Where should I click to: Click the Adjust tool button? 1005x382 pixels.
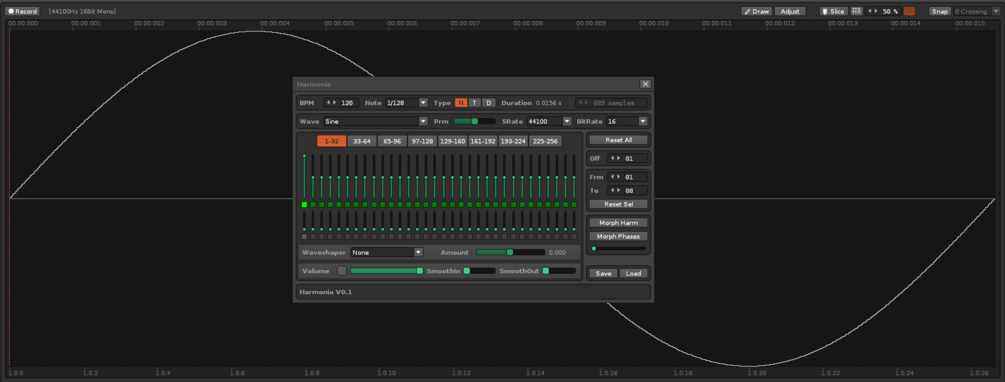(x=790, y=12)
